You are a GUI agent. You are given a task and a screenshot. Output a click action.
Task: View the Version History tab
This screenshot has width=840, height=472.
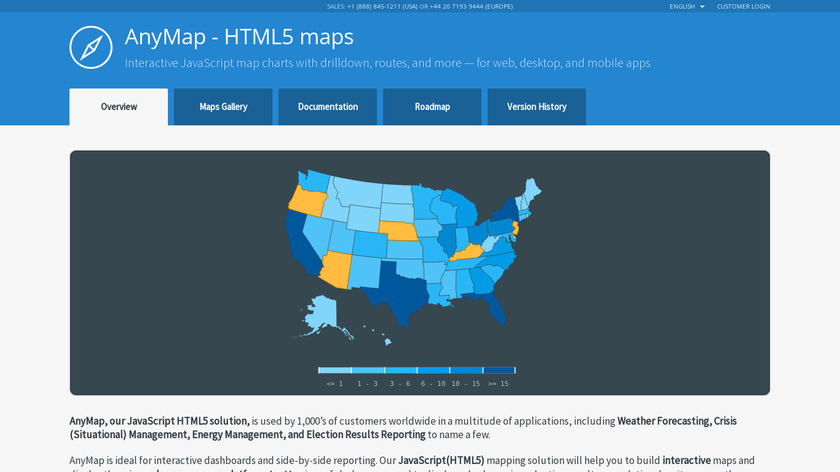click(x=536, y=107)
